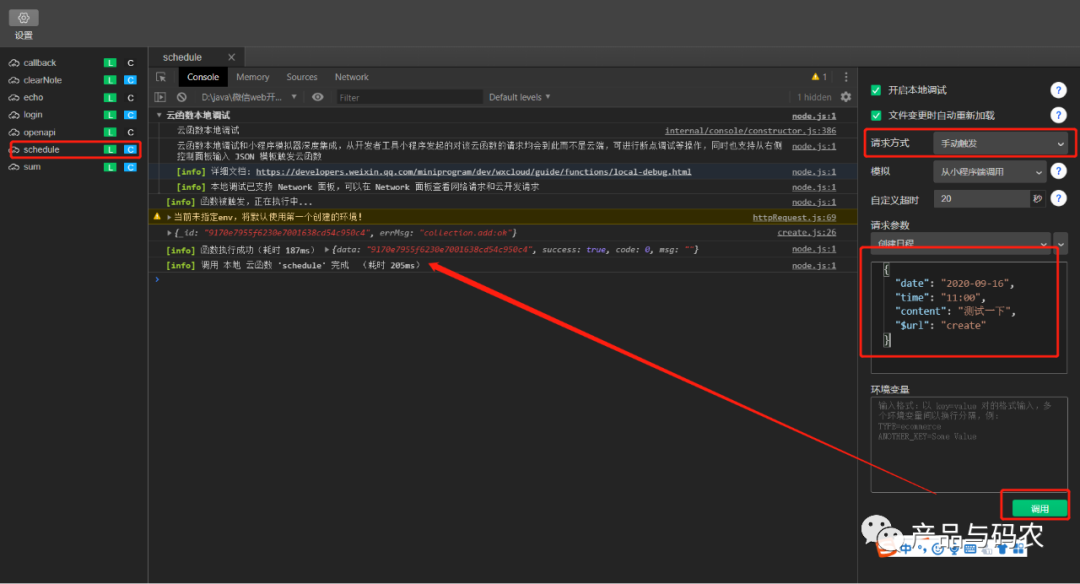
Task: Open the 请求参数 template dropdown
Action: [x=960, y=243]
